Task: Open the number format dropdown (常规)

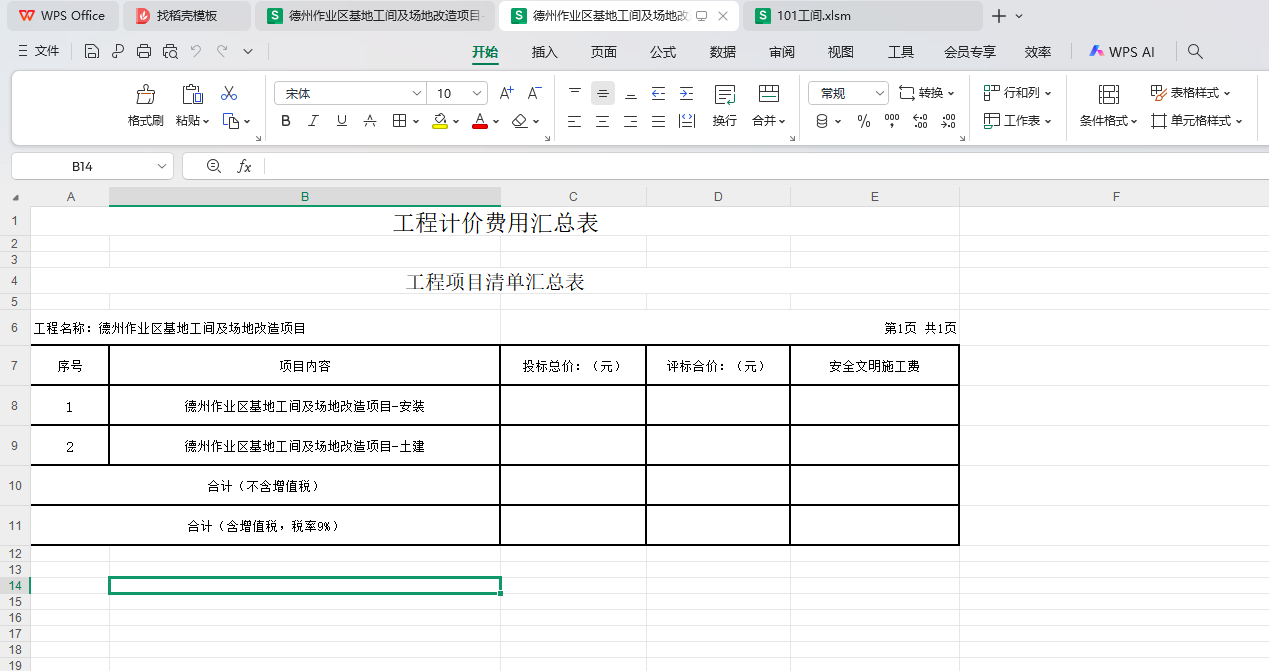Action: click(880, 93)
